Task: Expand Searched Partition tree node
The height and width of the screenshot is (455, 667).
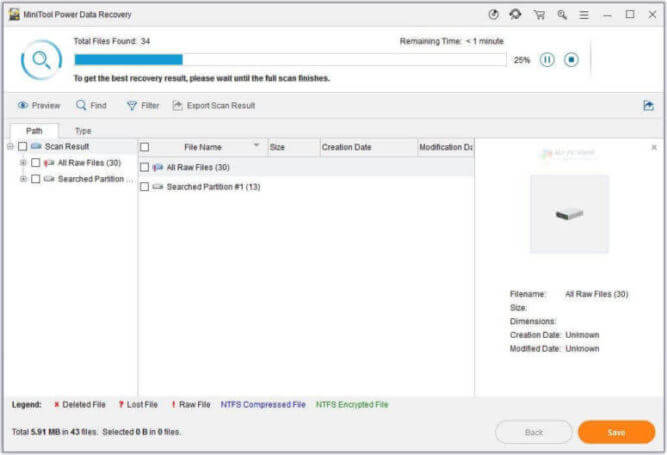Action: (x=23, y=179)
